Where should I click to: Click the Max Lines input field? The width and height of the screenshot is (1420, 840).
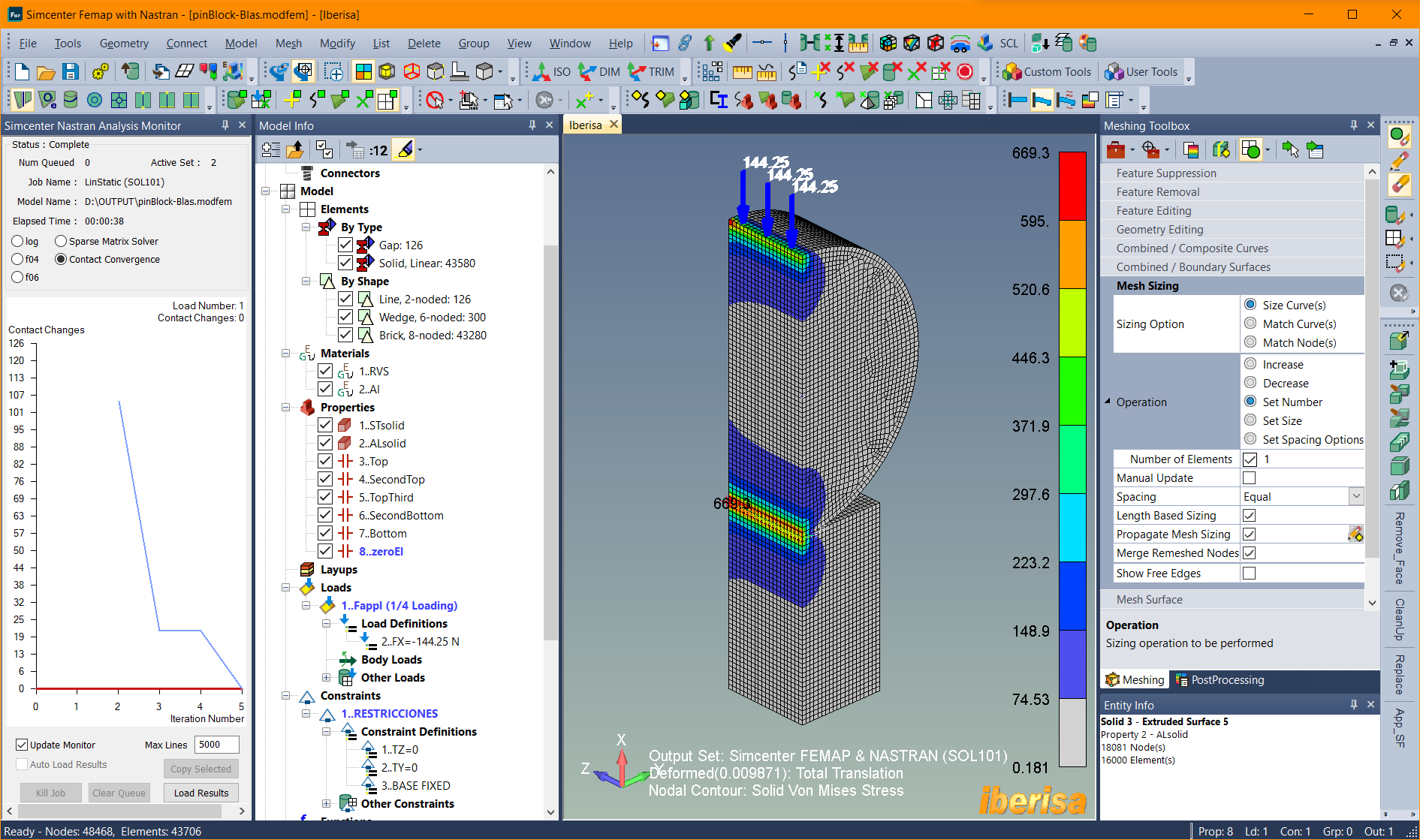[x=216, y=745]
